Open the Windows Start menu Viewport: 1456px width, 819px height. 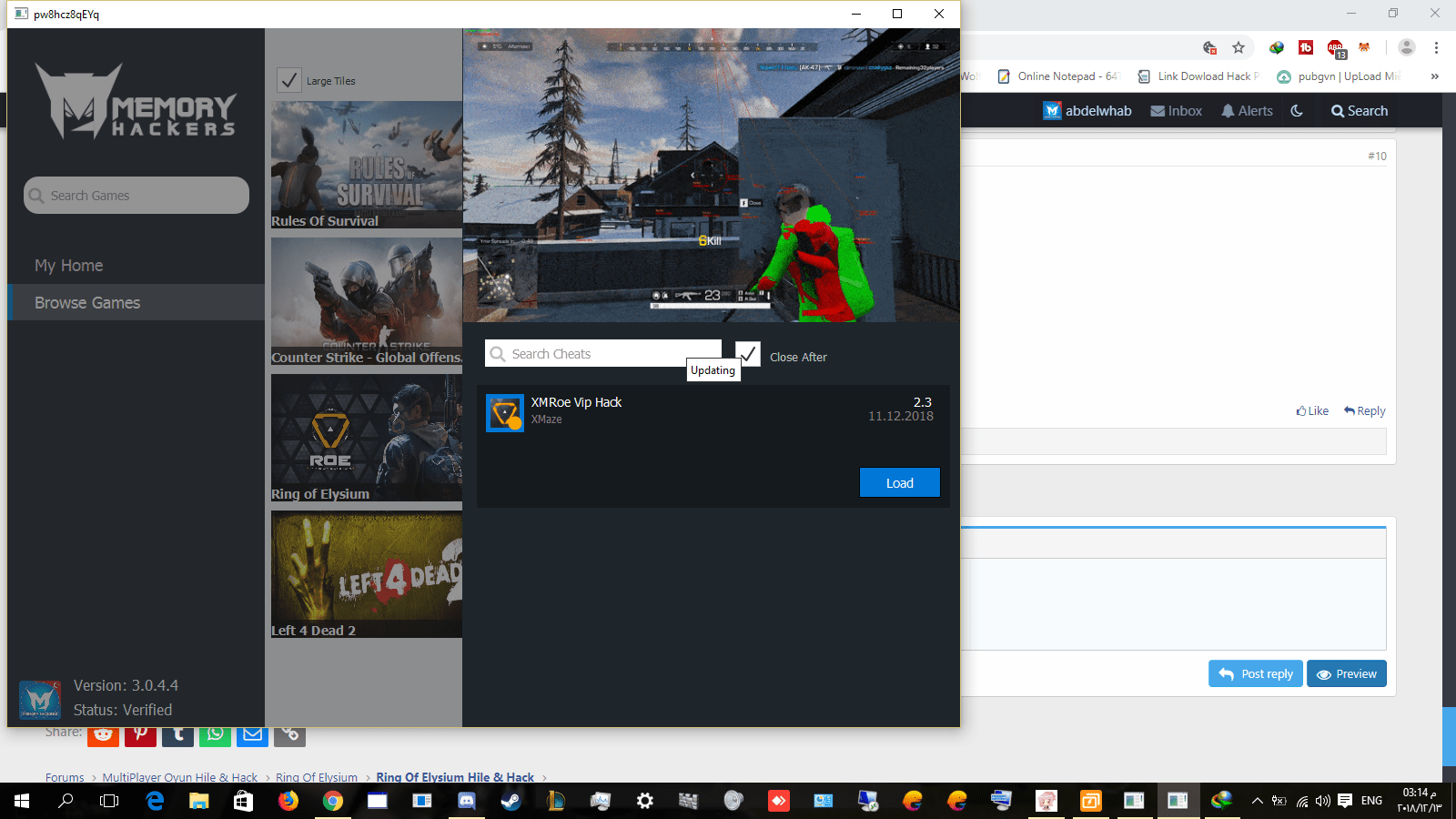click(22, 801)
